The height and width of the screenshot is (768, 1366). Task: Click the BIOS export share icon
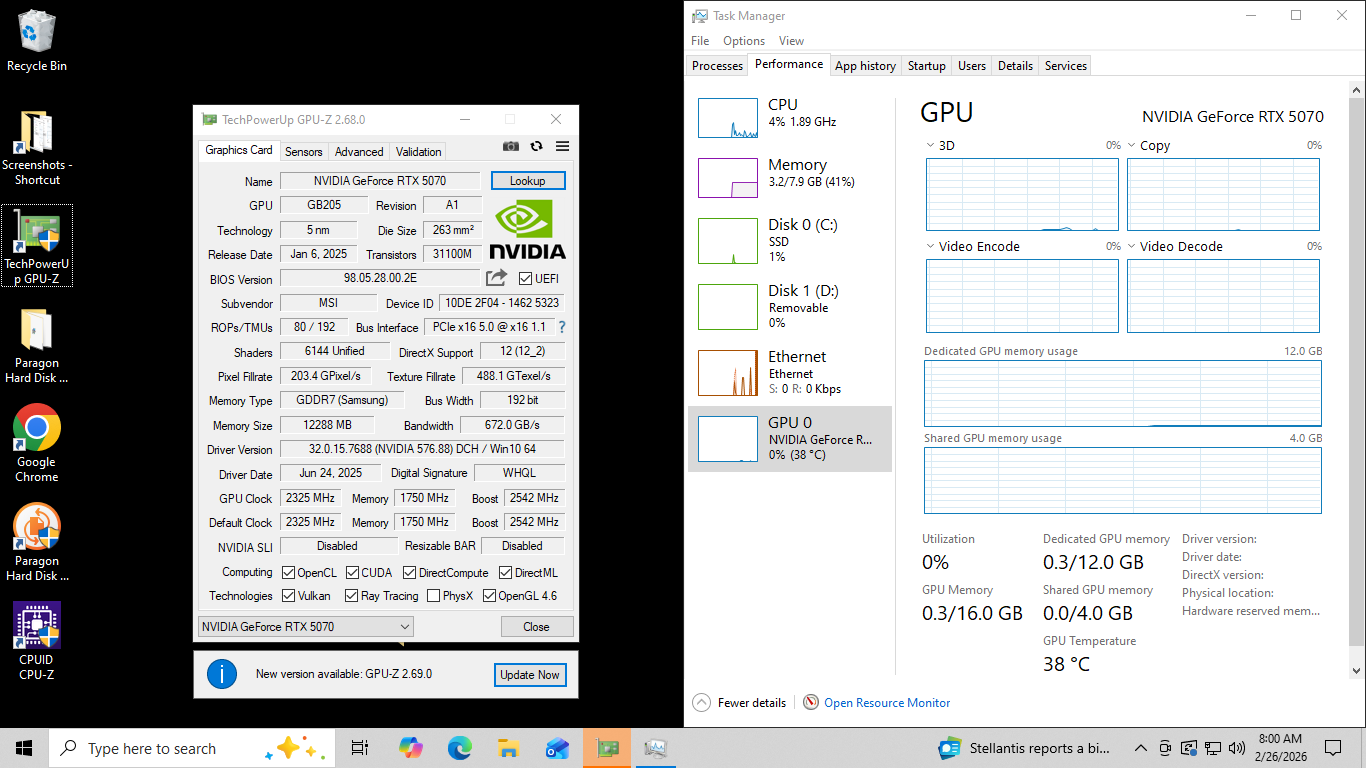496,278
